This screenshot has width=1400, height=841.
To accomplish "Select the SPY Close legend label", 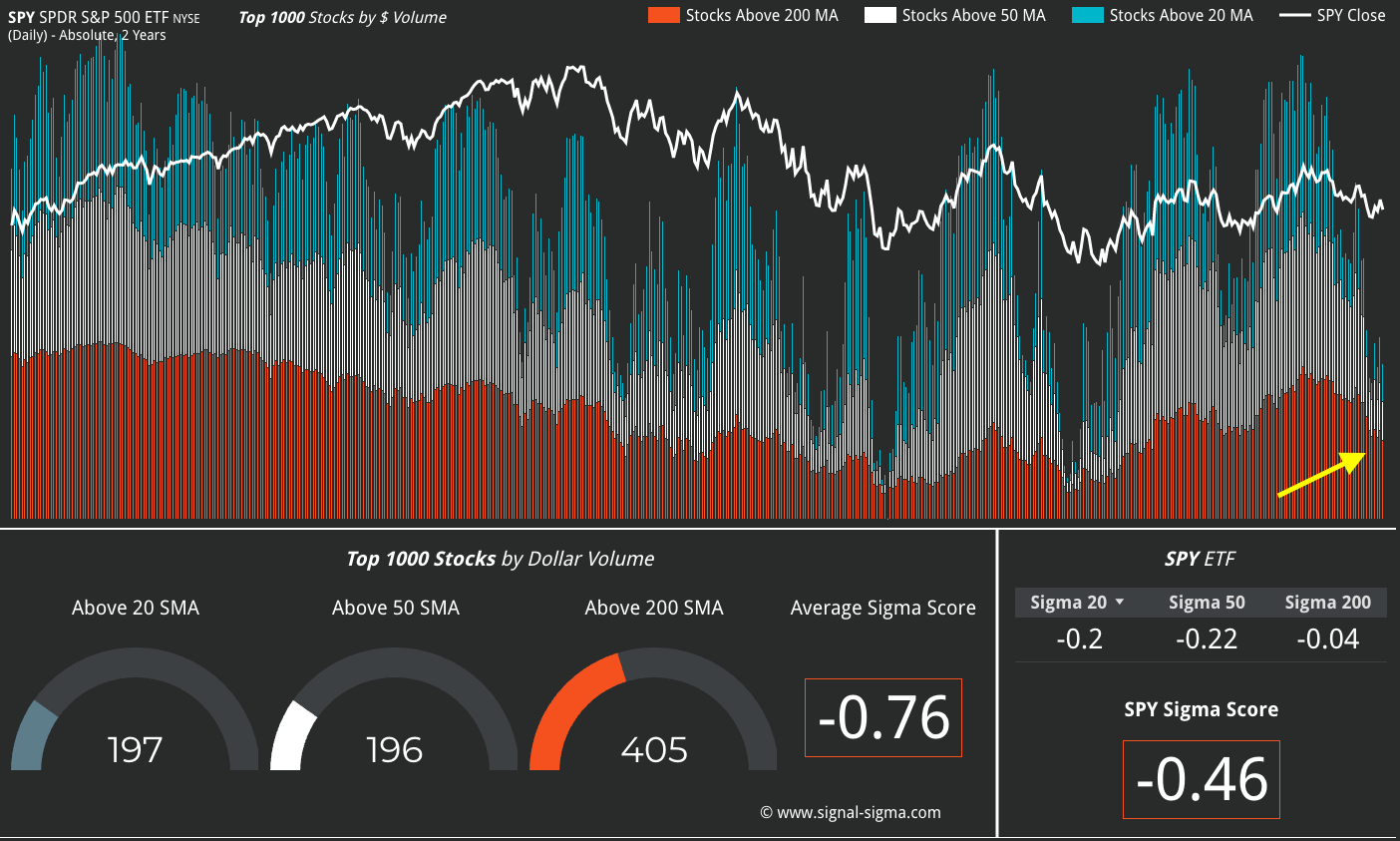I will (x=1351, y=15).
